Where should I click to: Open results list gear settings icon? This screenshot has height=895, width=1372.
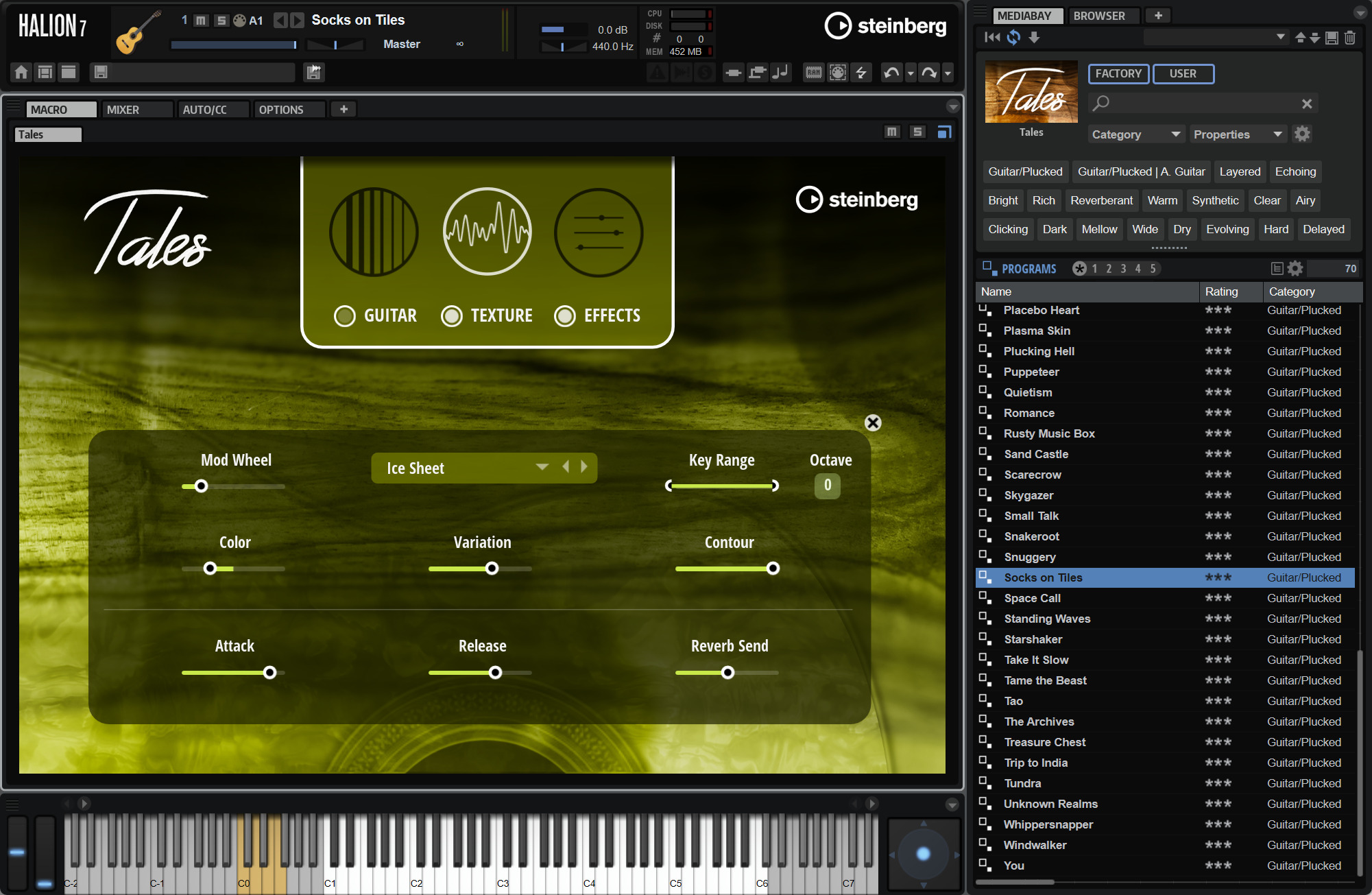pos(1295,268)
